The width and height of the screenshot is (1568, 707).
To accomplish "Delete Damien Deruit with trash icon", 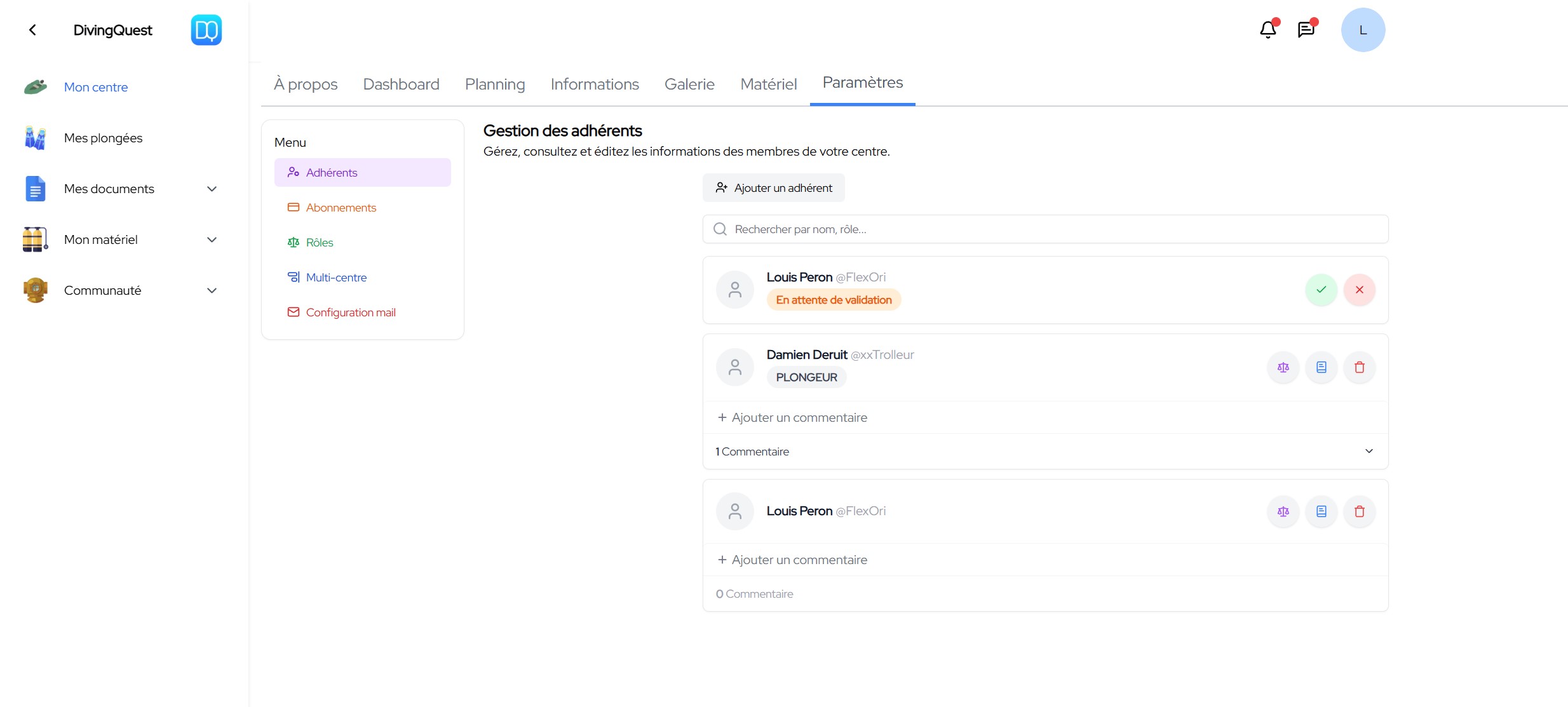I will click(1359, 367).
